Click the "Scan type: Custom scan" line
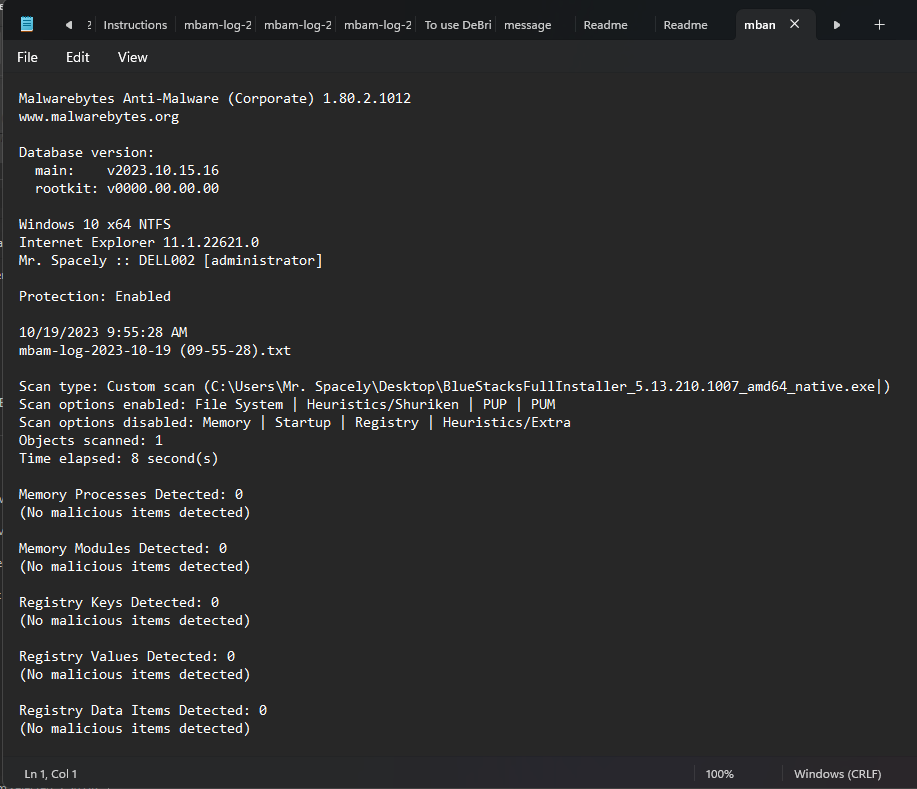 pyautogui.click(x=454, y=387)
